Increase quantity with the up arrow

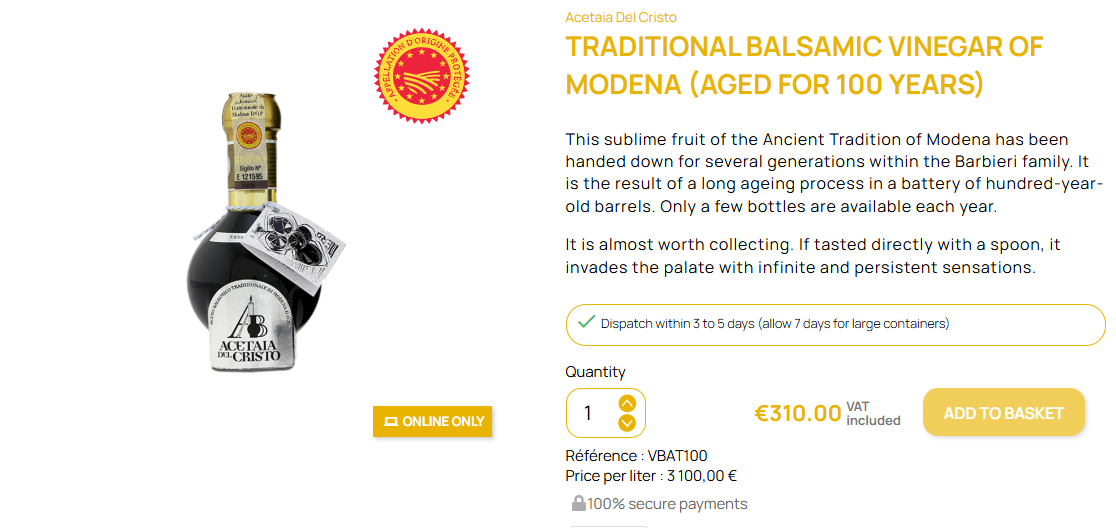[x=627, y=403]
